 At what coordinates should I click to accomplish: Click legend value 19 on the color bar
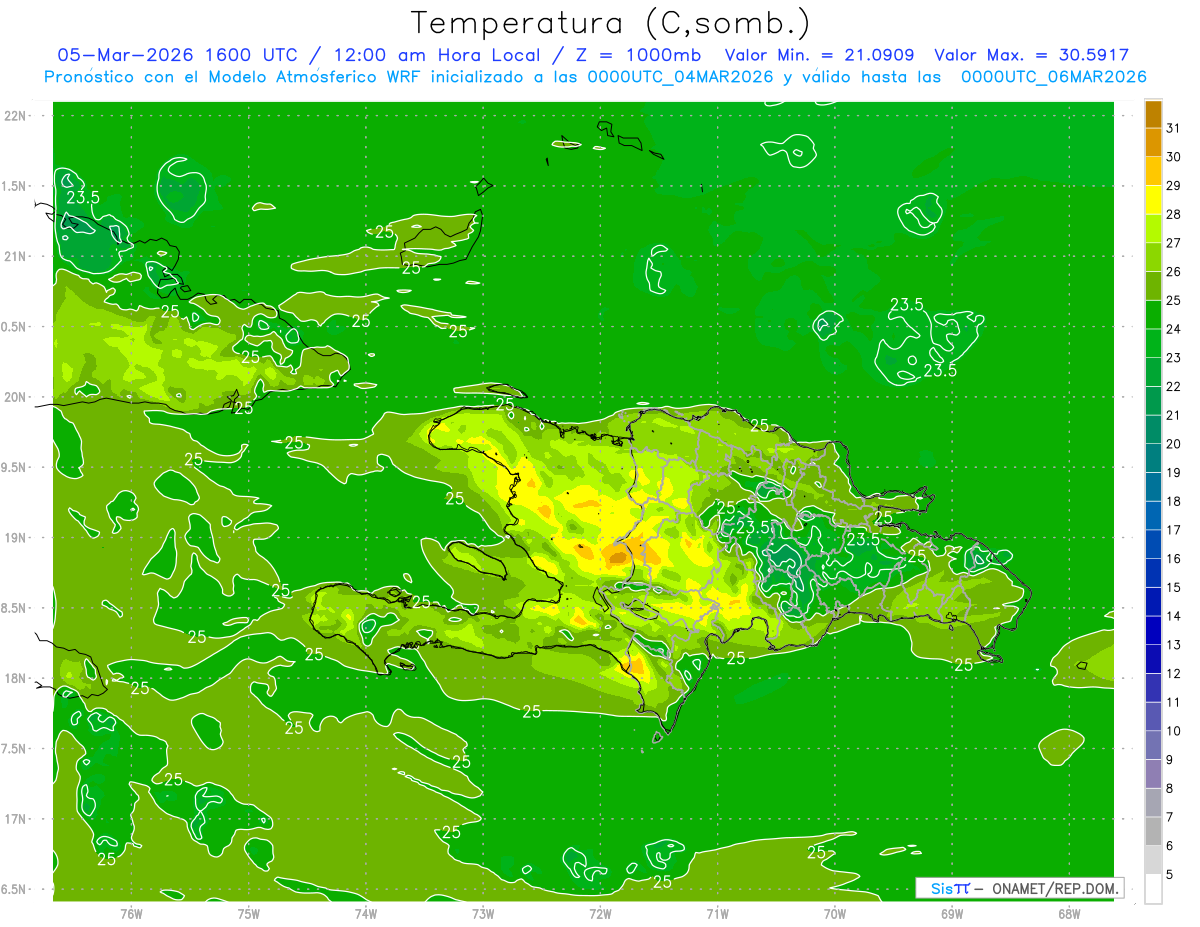[1174, 473]
